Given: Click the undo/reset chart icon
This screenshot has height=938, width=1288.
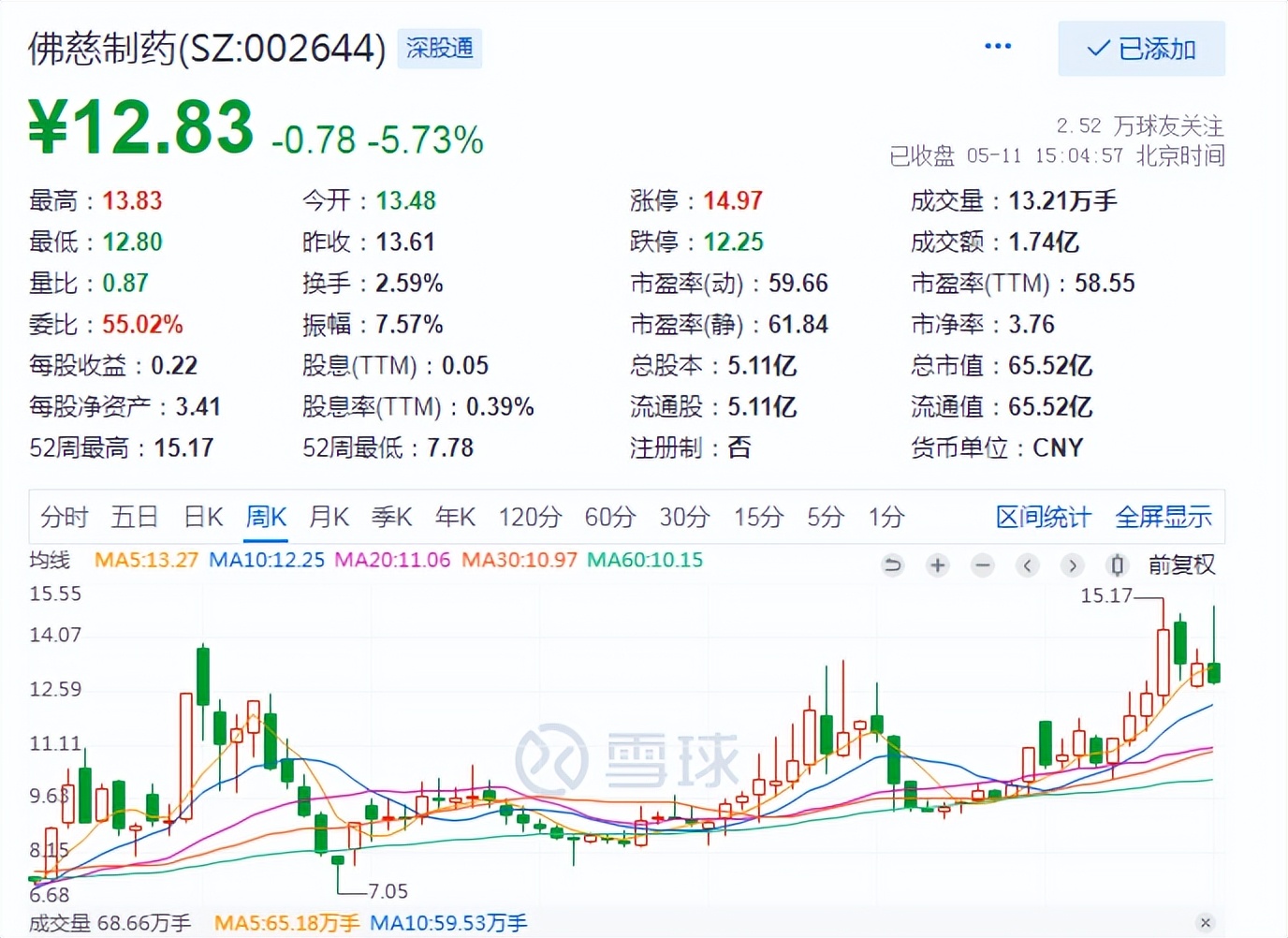Looking at the screenshot, I should [x=892, y=565].
